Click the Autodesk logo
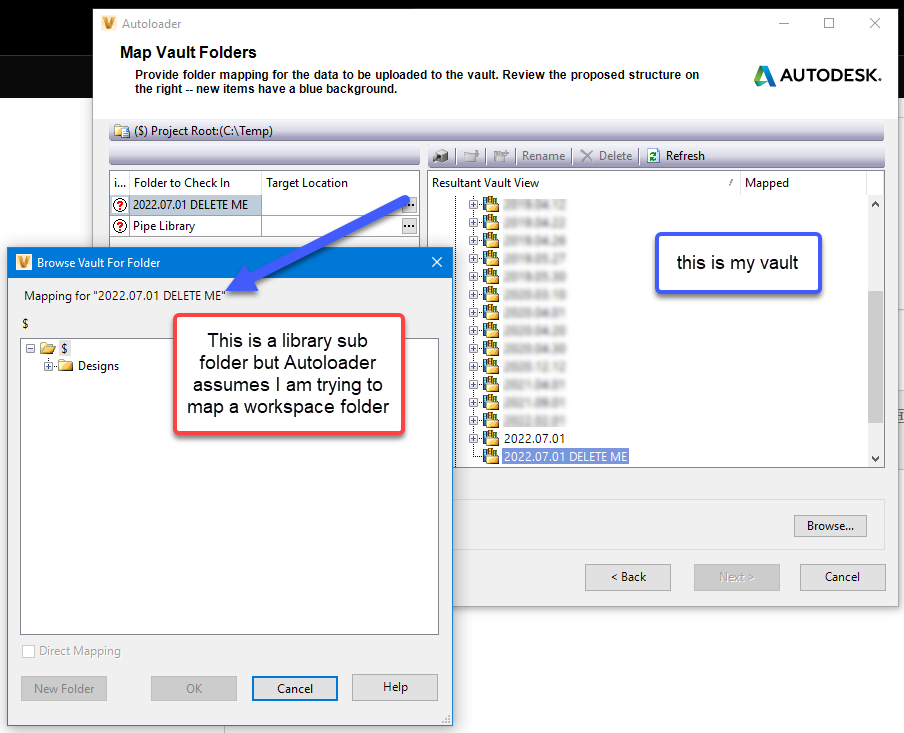Image resolution: width=904 pixels, height=733 pixels. pos(817,75)
